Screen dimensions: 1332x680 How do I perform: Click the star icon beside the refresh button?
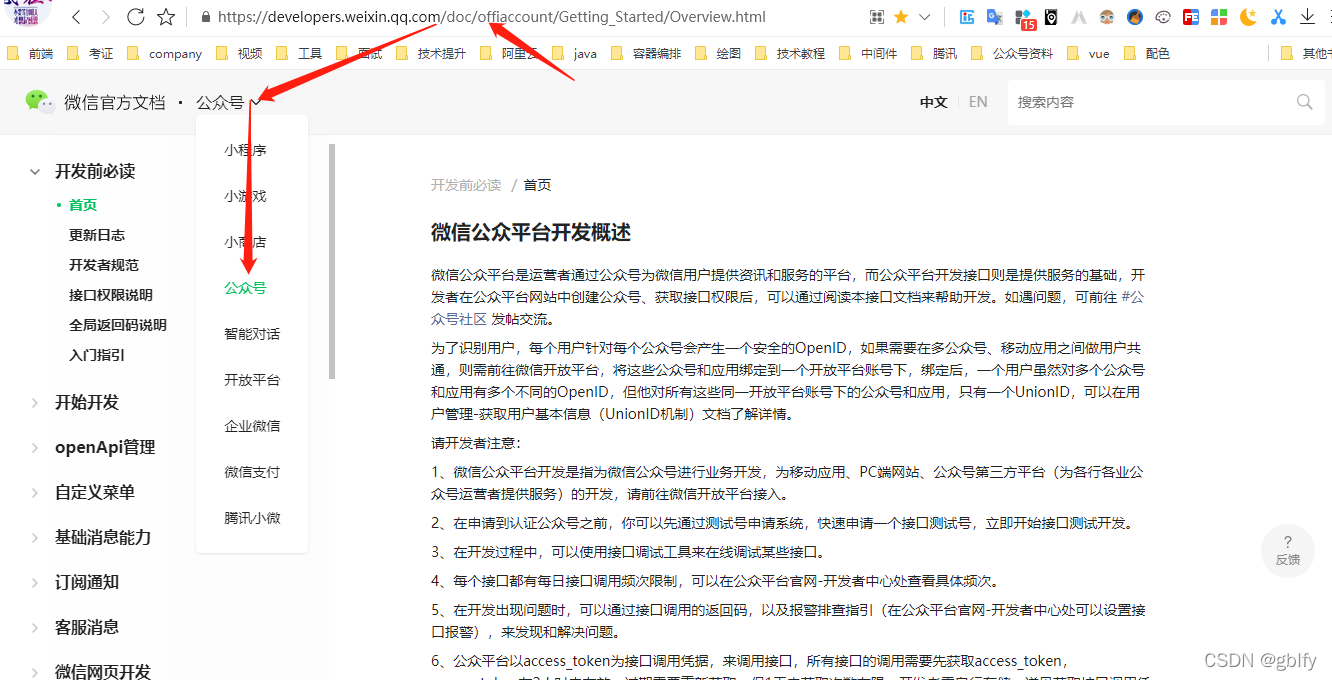coord(166,17)
